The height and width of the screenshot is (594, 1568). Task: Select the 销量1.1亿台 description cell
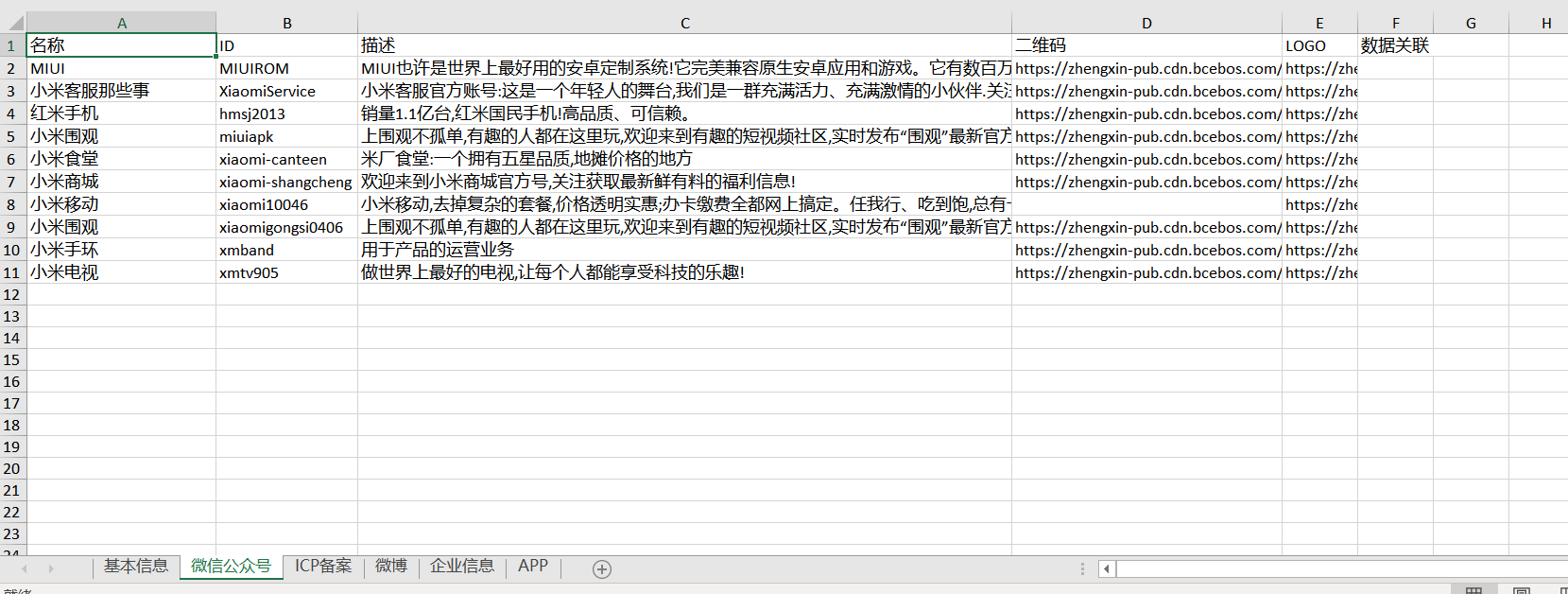tap(685, 114)
